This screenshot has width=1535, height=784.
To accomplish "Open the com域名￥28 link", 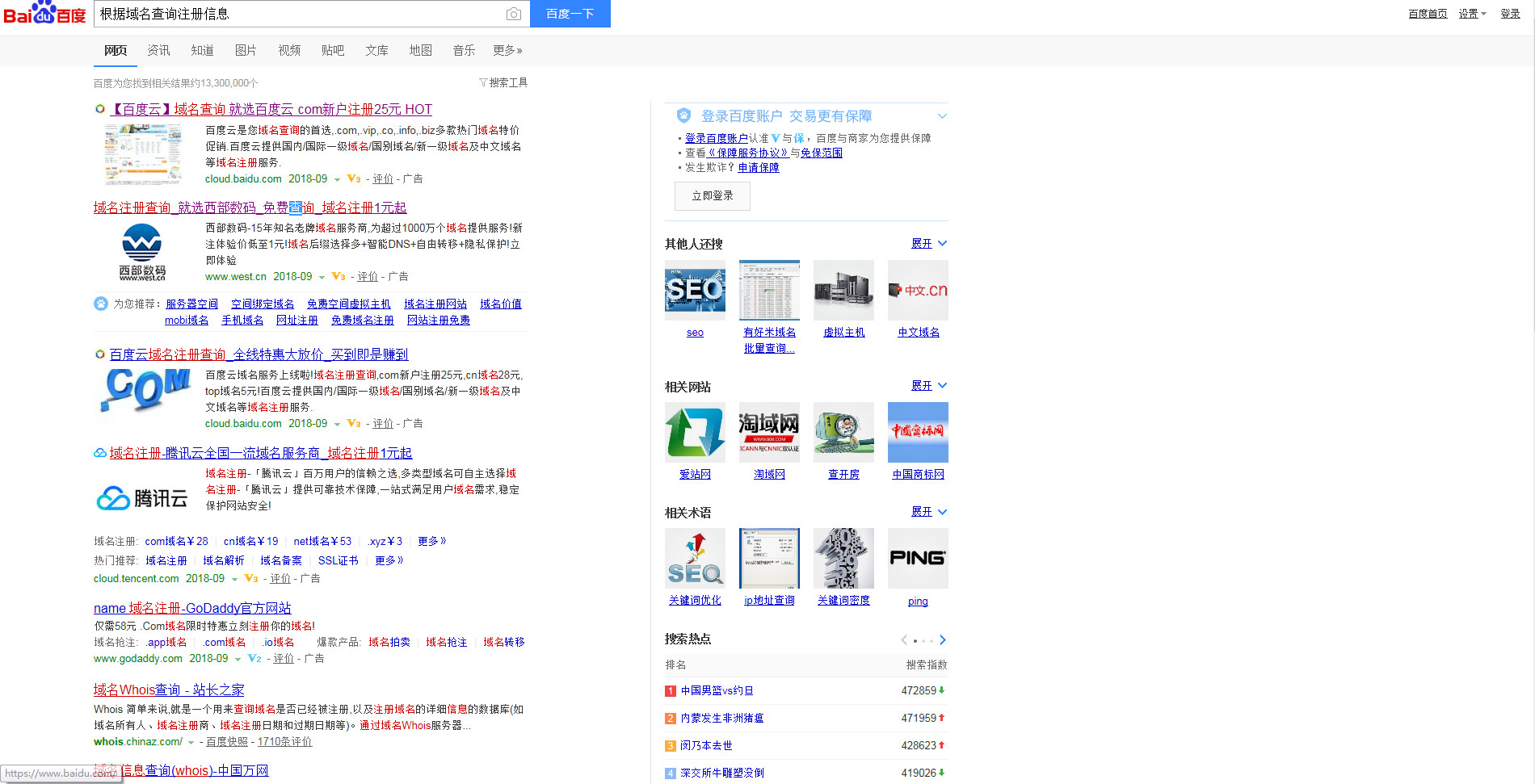I will [176, 541].
